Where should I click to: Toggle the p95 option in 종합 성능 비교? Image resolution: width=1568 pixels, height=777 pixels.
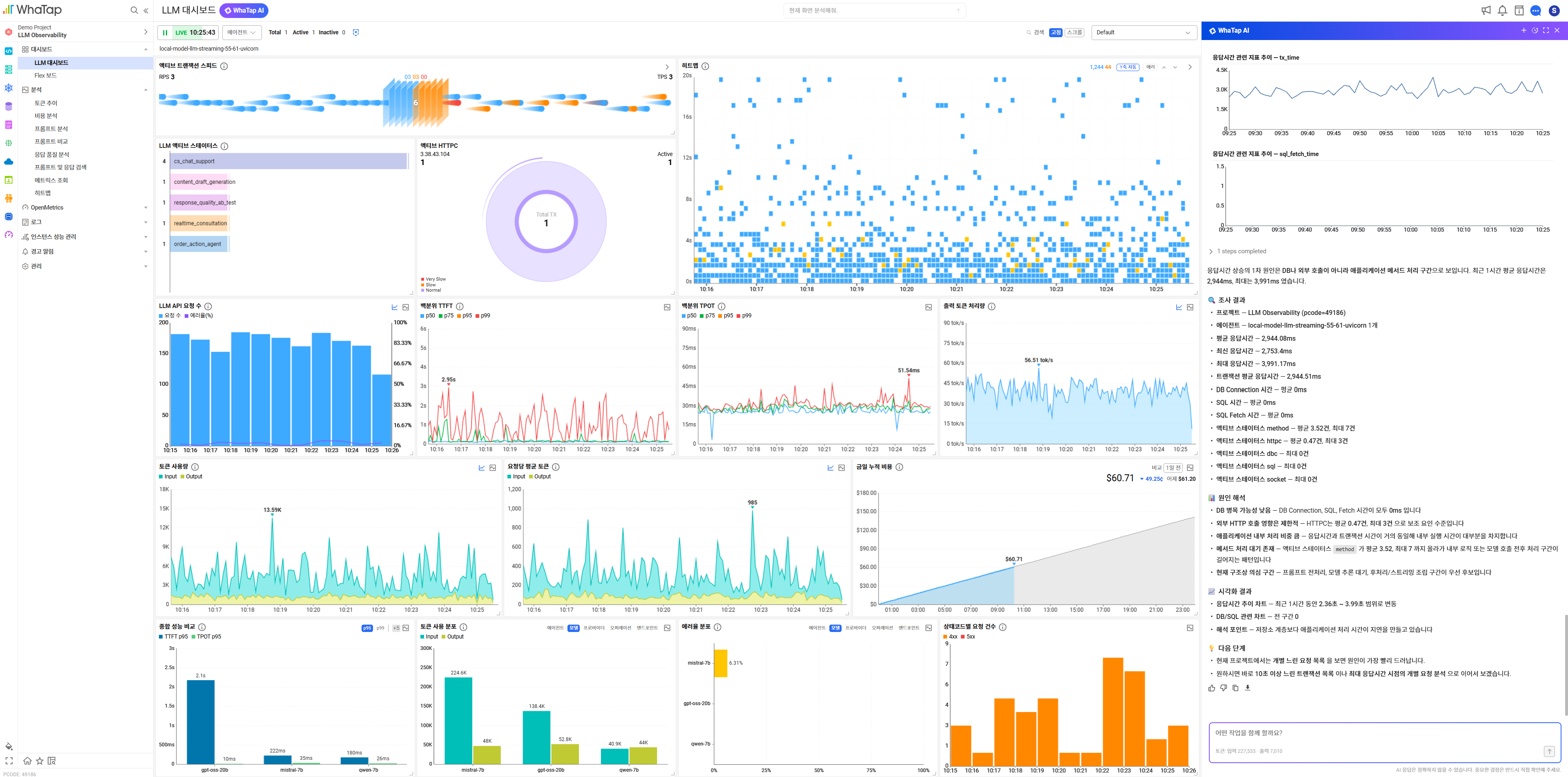[x=367, y=628]
